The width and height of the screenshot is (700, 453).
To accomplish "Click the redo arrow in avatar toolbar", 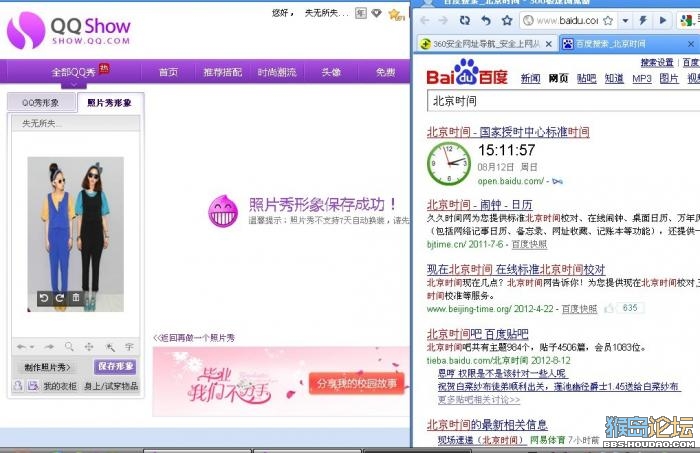I will [x=49, y=347].
